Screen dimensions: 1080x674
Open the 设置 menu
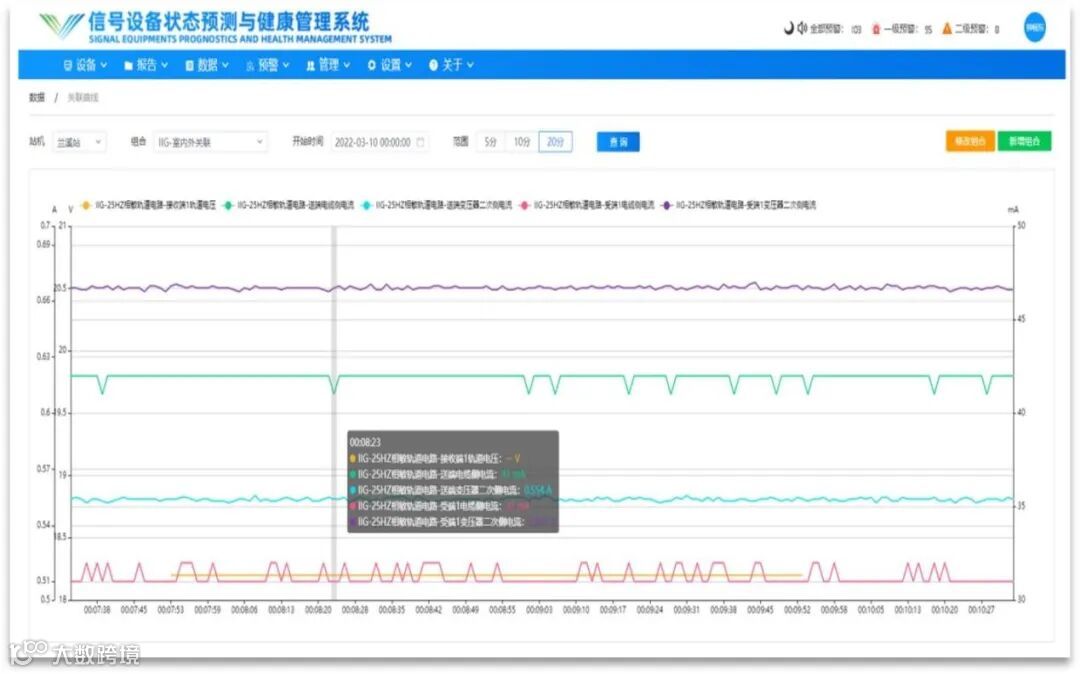tap(389, 65)
